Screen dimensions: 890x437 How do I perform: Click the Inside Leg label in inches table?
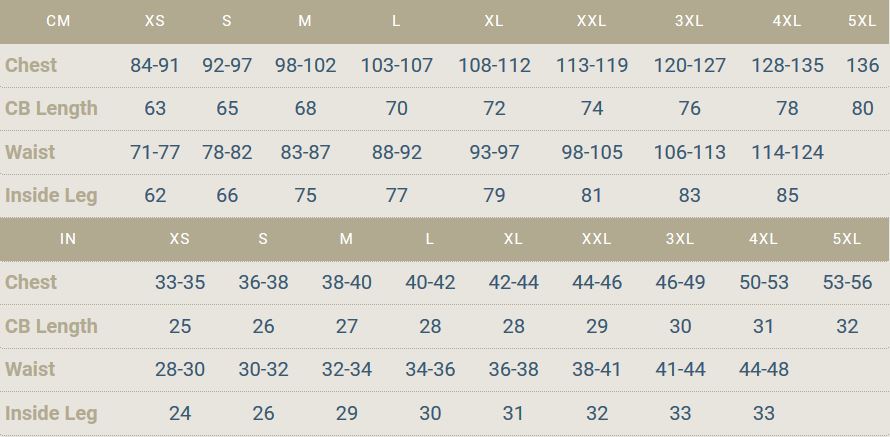51,413
